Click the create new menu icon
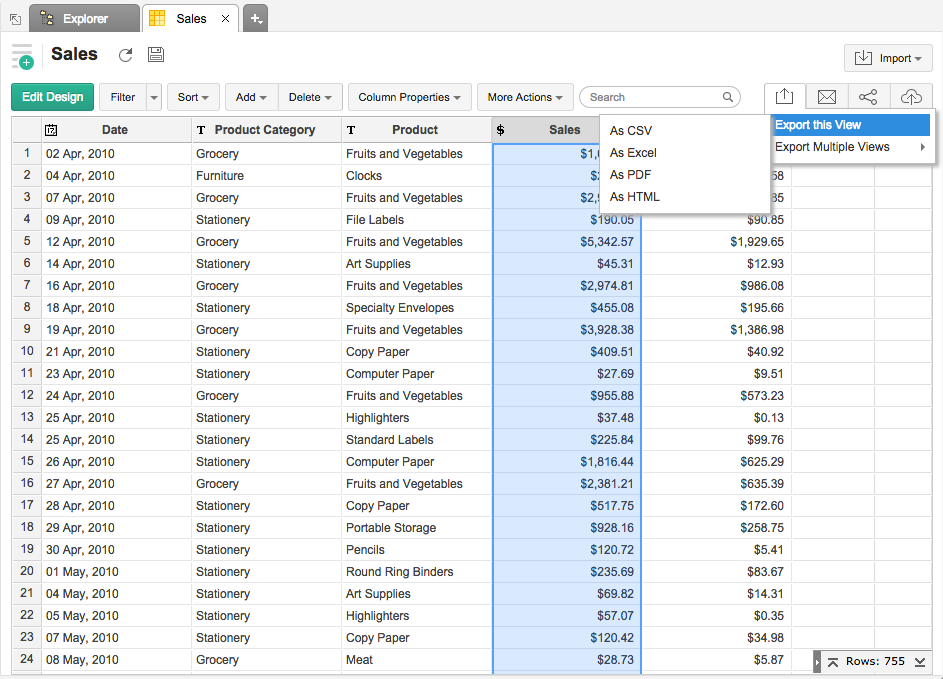The image size is (943, 679). [22, 57]
